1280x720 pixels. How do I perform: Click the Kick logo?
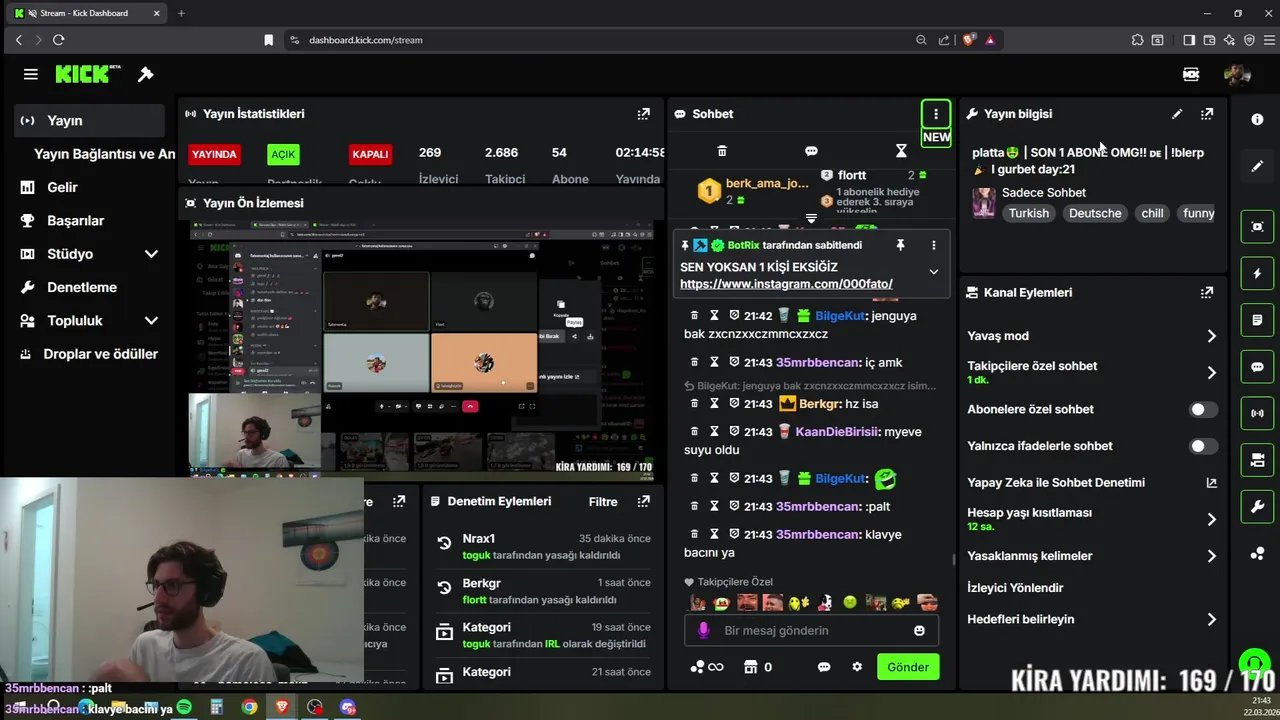[88, 74]
